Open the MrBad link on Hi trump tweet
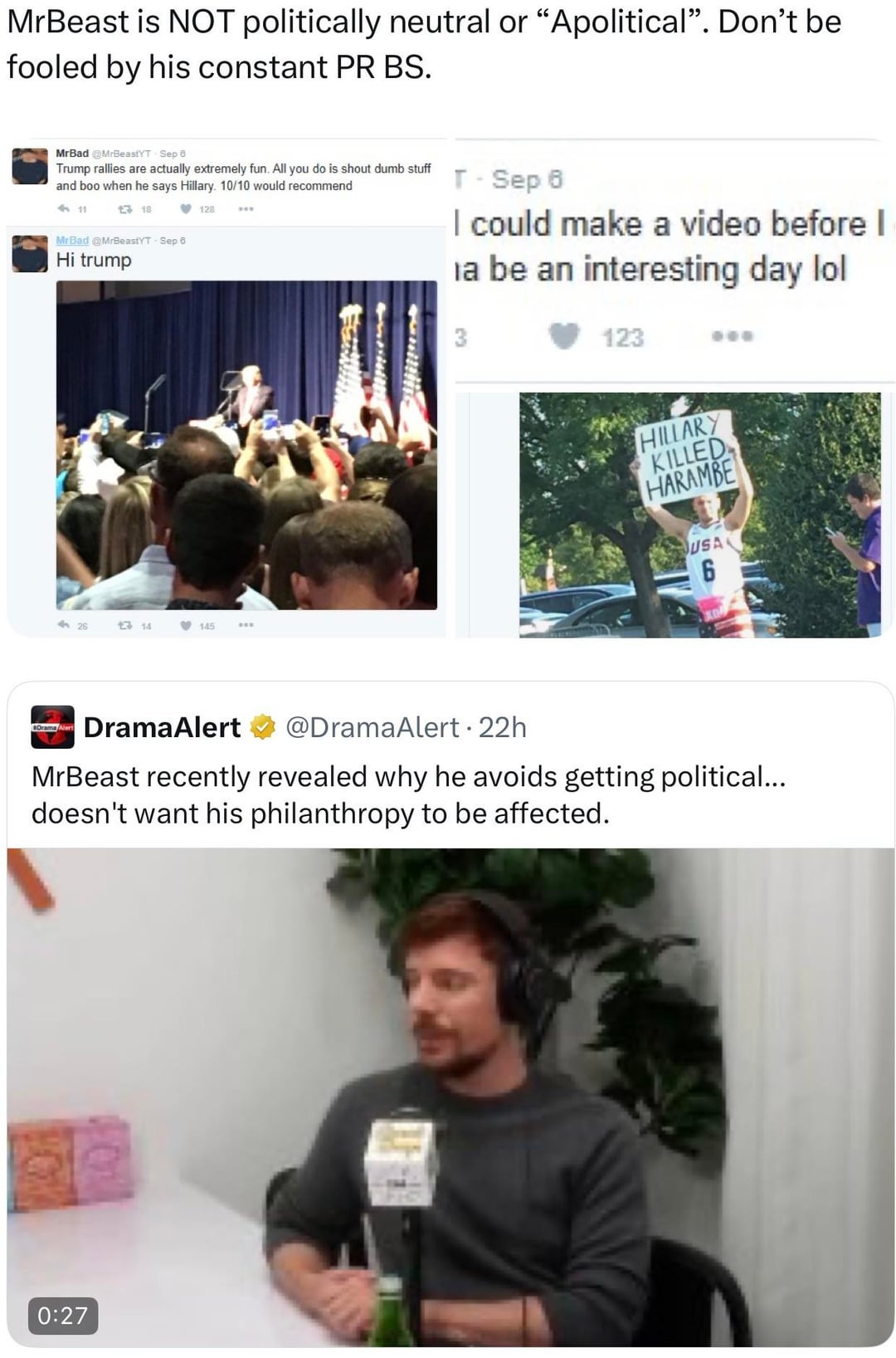Viewport: 896px width, 1358px height. point(72,241)
